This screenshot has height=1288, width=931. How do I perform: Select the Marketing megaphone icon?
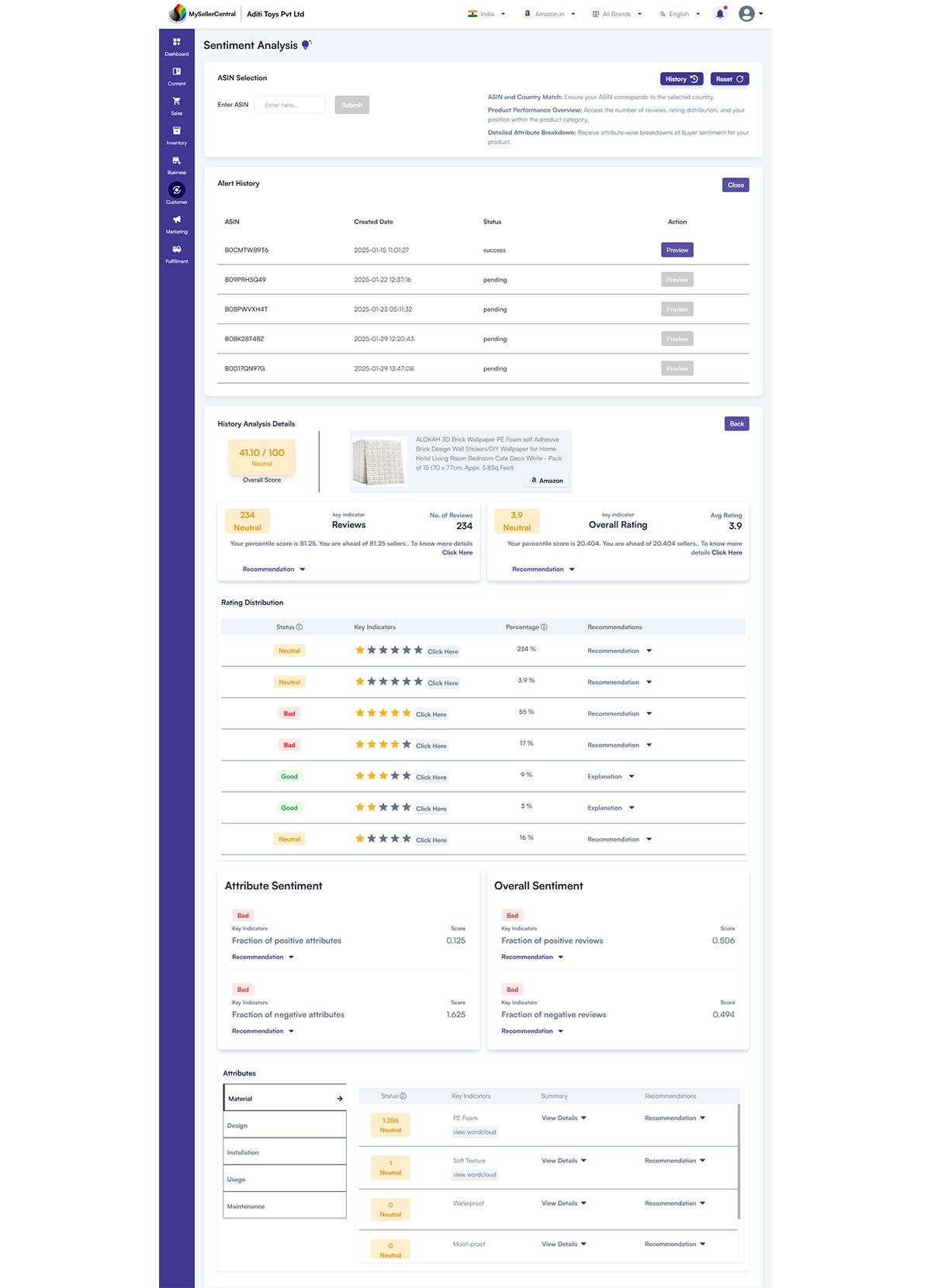176,220
